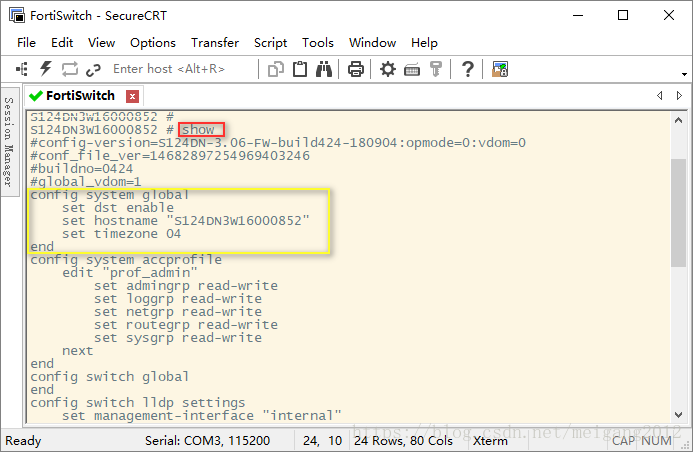The height and width of the screenshot is (452, 693).
Task: Open the Tools menu
Action: point(317,43)
